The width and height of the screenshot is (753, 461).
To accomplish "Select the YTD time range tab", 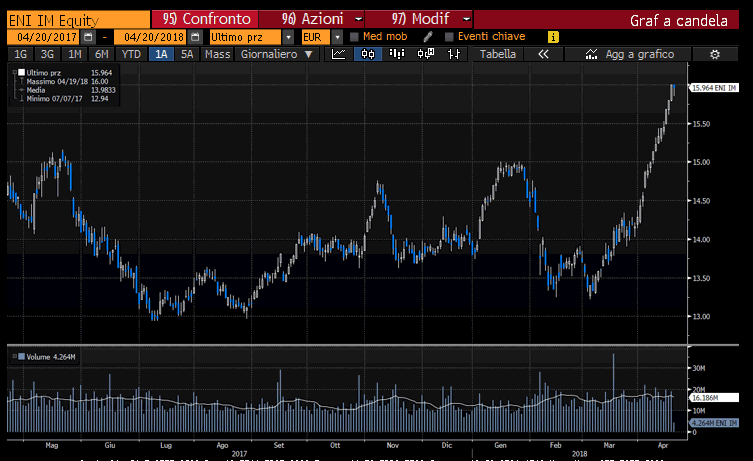I will (131, 54).
